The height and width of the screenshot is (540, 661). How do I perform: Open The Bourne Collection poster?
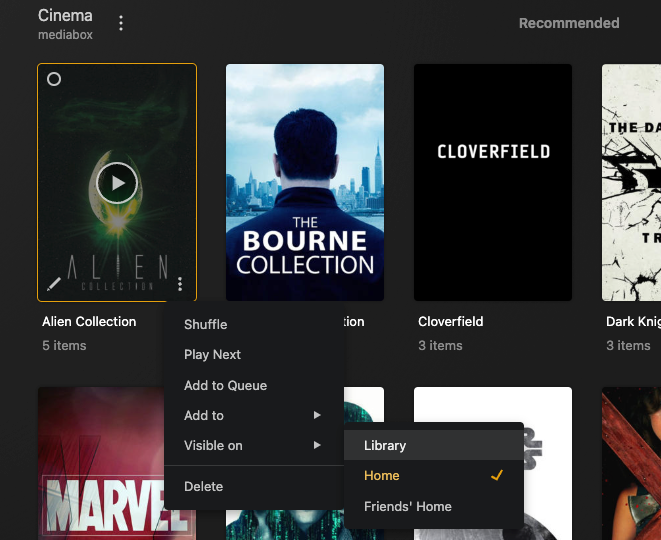(305, 183)
